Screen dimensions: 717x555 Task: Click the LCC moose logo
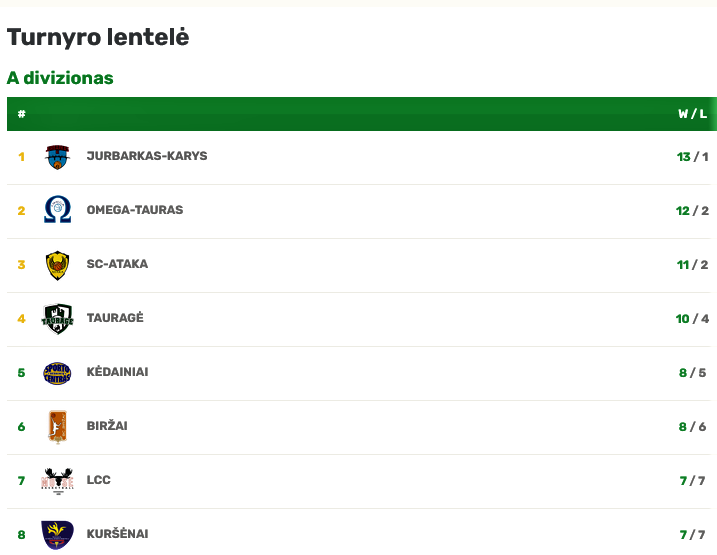coord(57,481)
